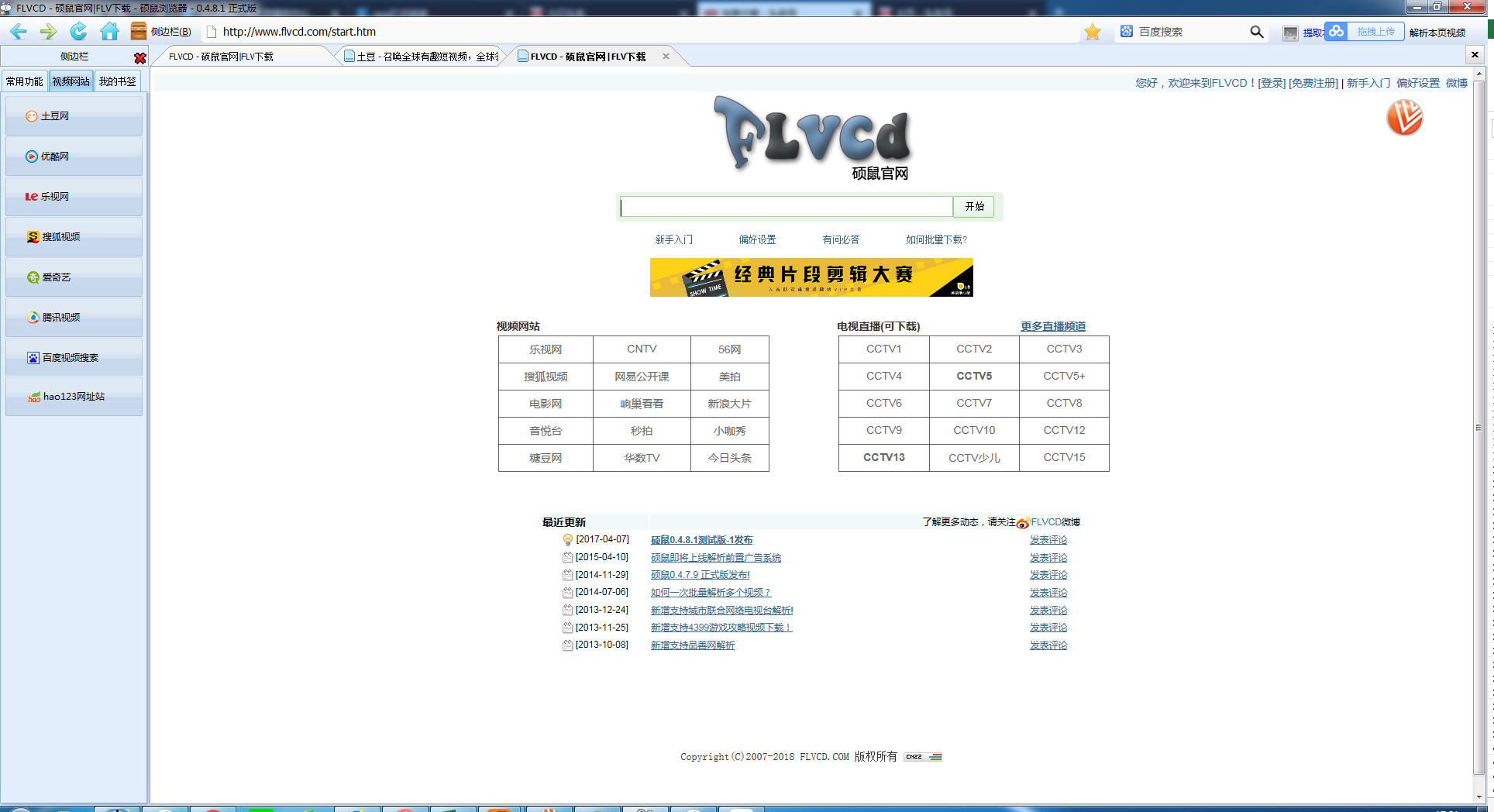The image size is (1494, 812).
Task: Bookmark page with the star icon
Action: [1093, 32]
